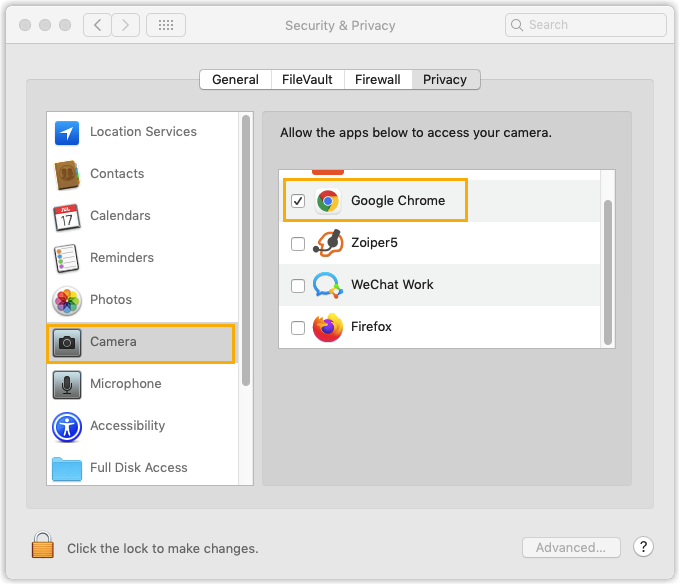Click the Firefox name text
Viewport: 680px width, 585px height.
point(371,327)
